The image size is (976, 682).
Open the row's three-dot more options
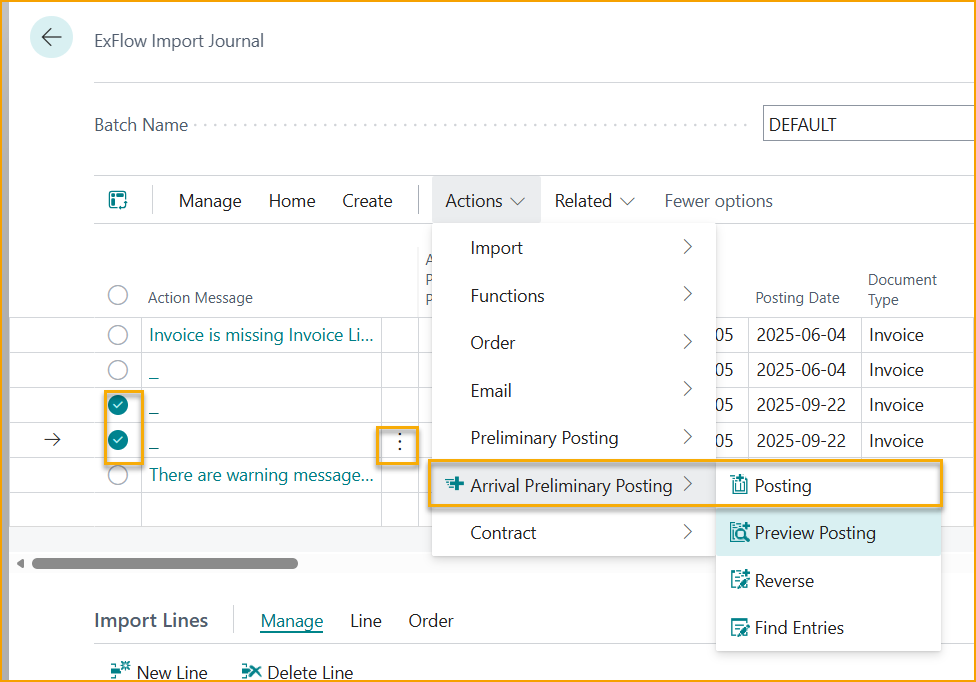[400, 442]
